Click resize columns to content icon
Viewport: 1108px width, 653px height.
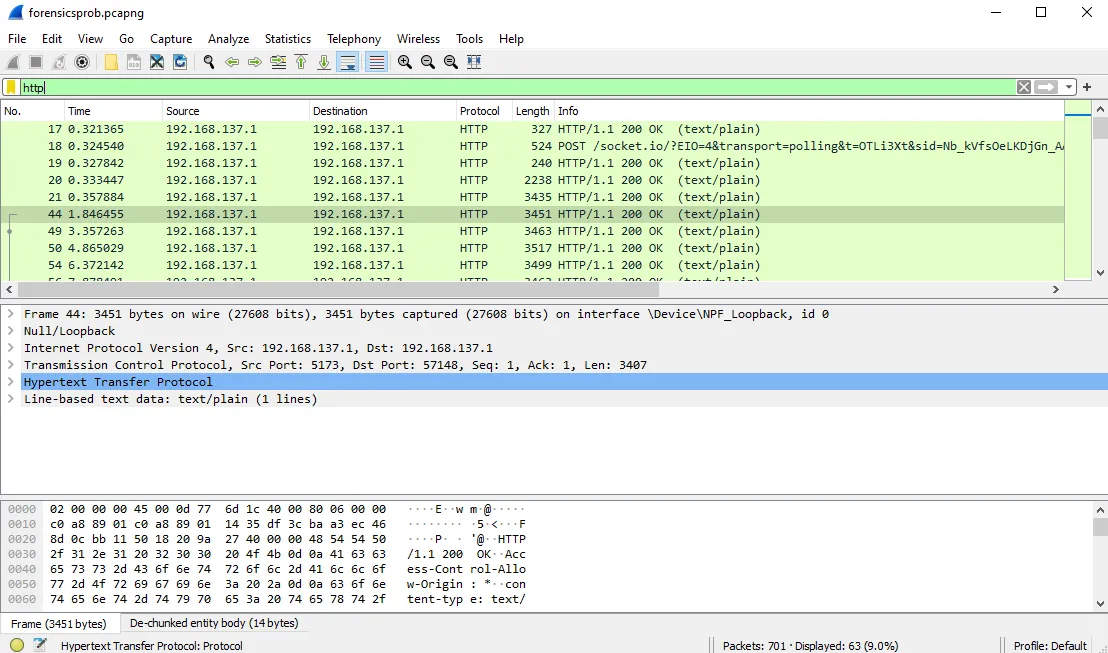[474, 62]
